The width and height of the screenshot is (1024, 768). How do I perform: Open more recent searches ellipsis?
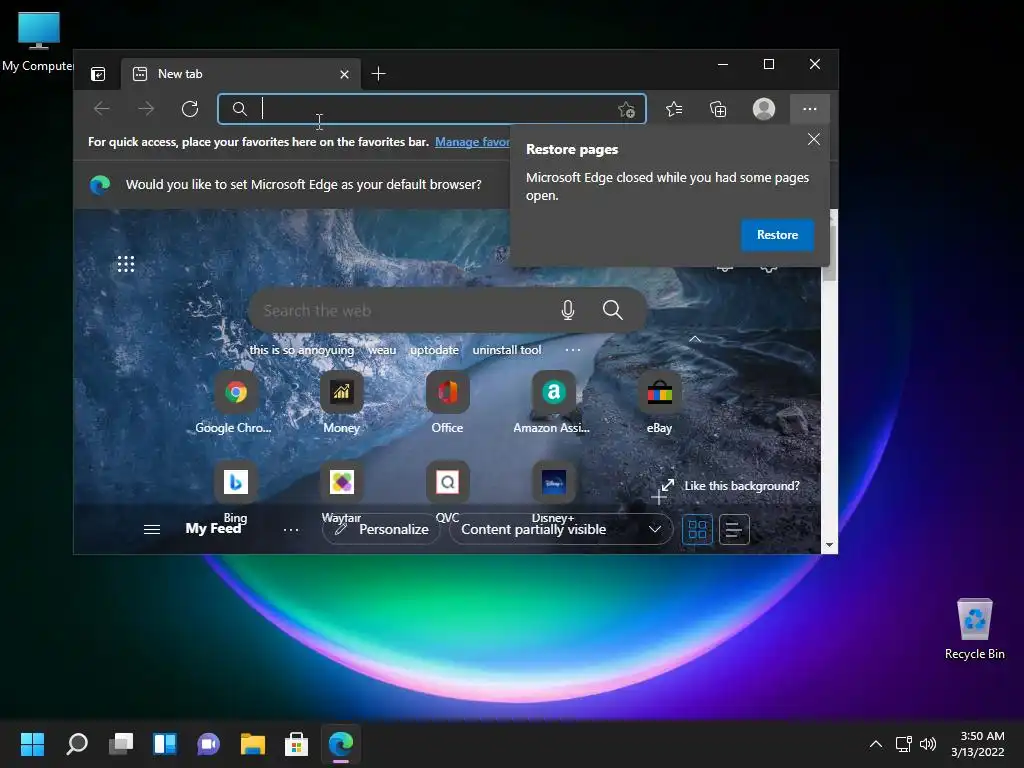point(573,350)
